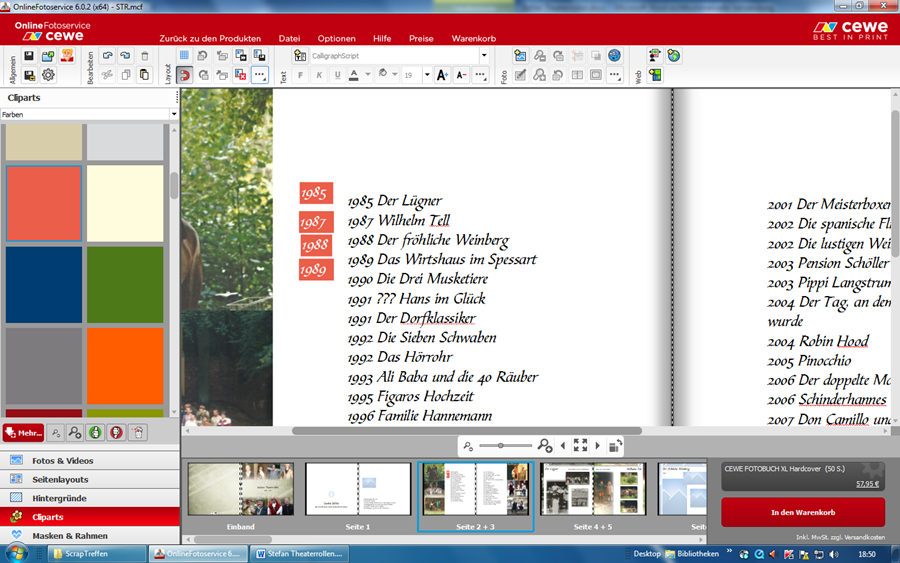
Task: Decrease the font size with A-
Action: [x=461, y=75]
